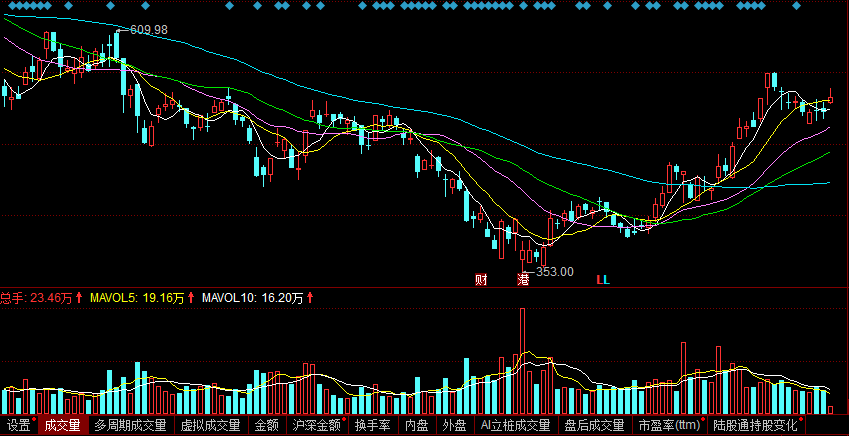The image size is (849, 436).
Task: Select the 外盘 tab
Action: pyautogui.click(x=454, y=425)
